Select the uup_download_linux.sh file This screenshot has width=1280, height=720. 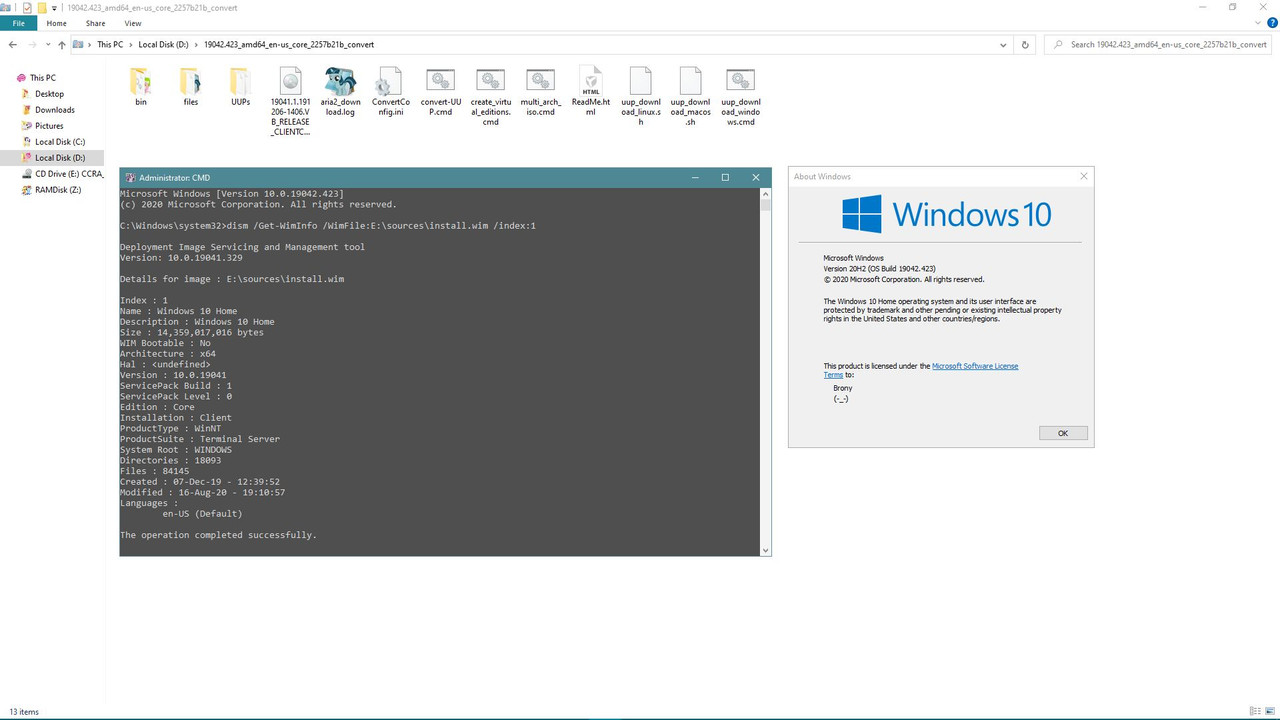pos(640,97)
